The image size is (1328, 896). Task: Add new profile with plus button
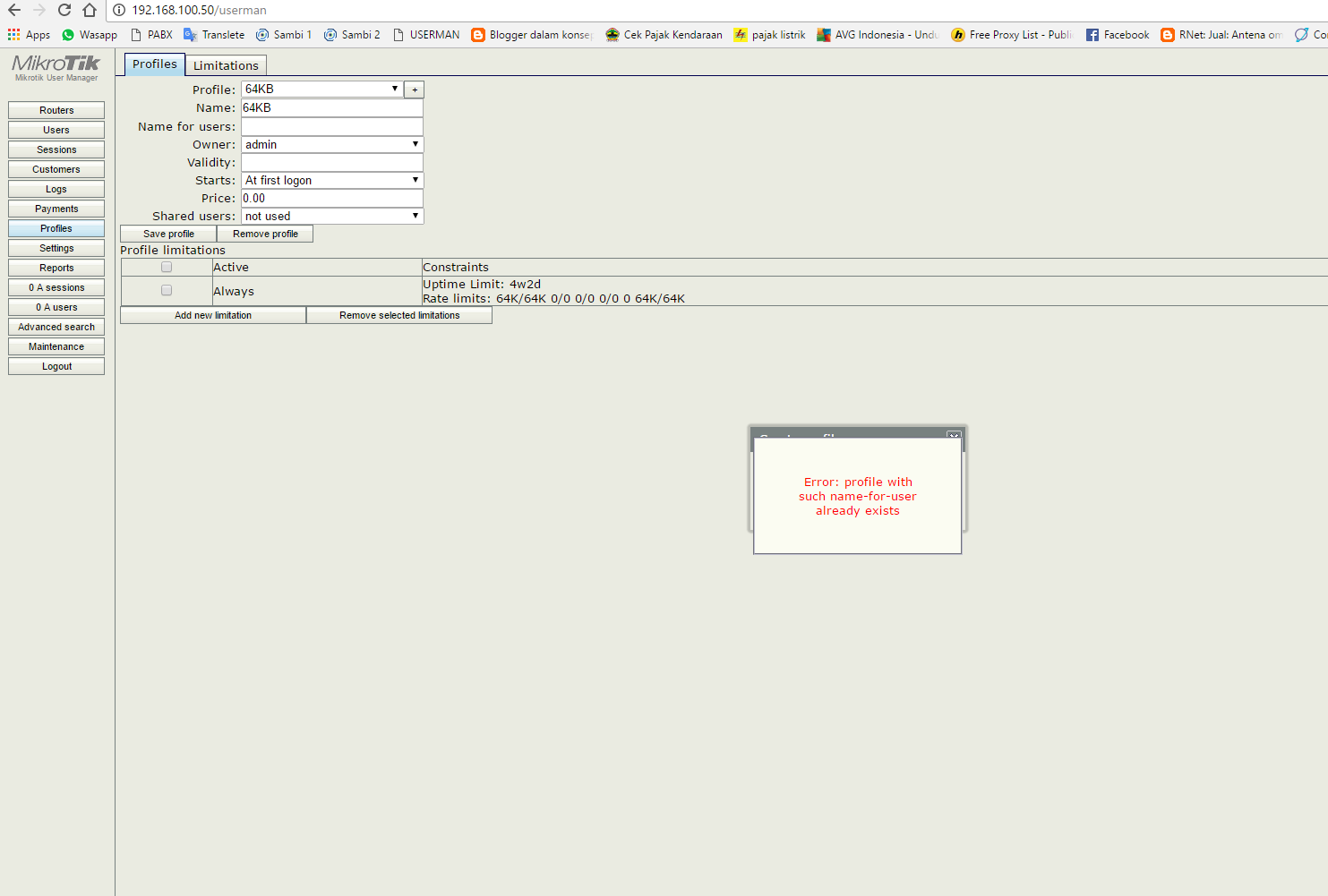(x=415, y=90)
